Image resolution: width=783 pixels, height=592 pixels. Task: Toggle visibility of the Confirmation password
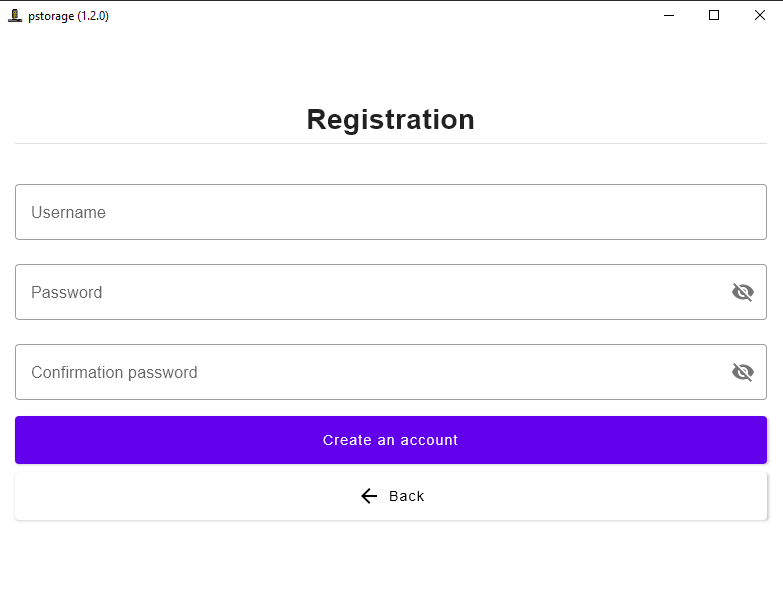pos(742,372)
